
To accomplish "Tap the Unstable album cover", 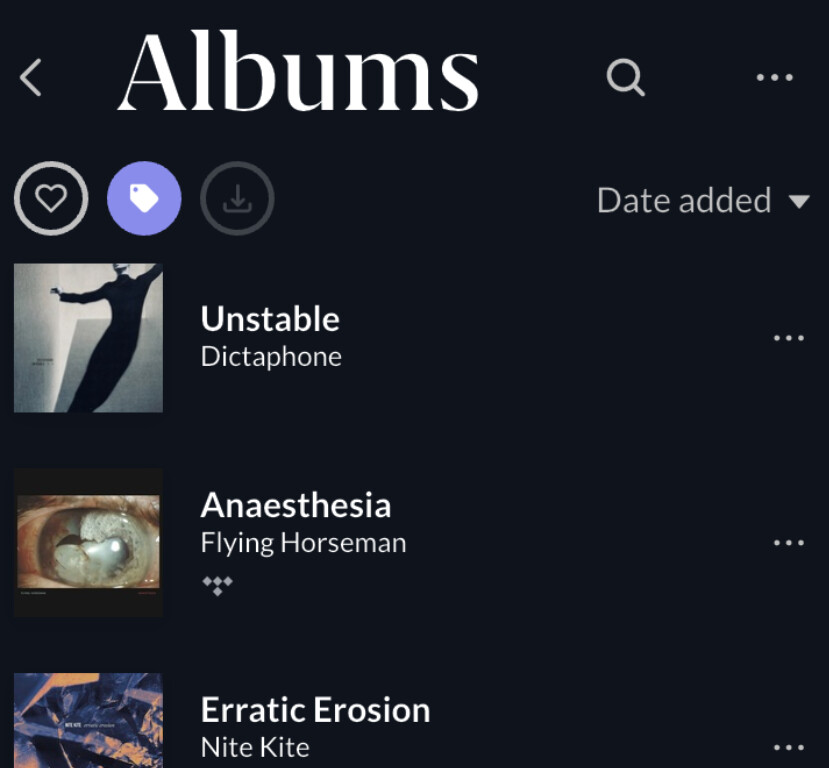I will pos(88,338).
